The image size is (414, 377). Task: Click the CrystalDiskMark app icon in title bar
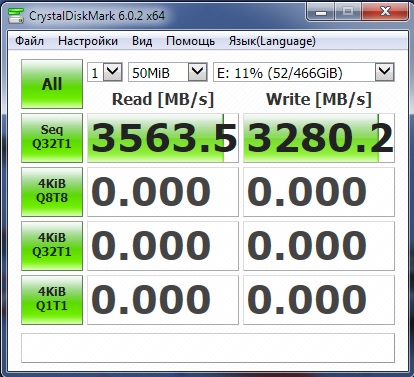[15, 16]
